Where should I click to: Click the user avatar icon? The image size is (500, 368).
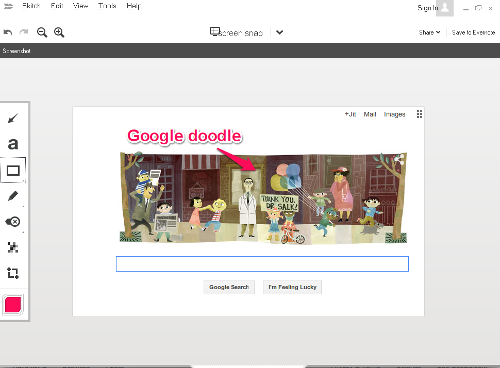(445, 8)
